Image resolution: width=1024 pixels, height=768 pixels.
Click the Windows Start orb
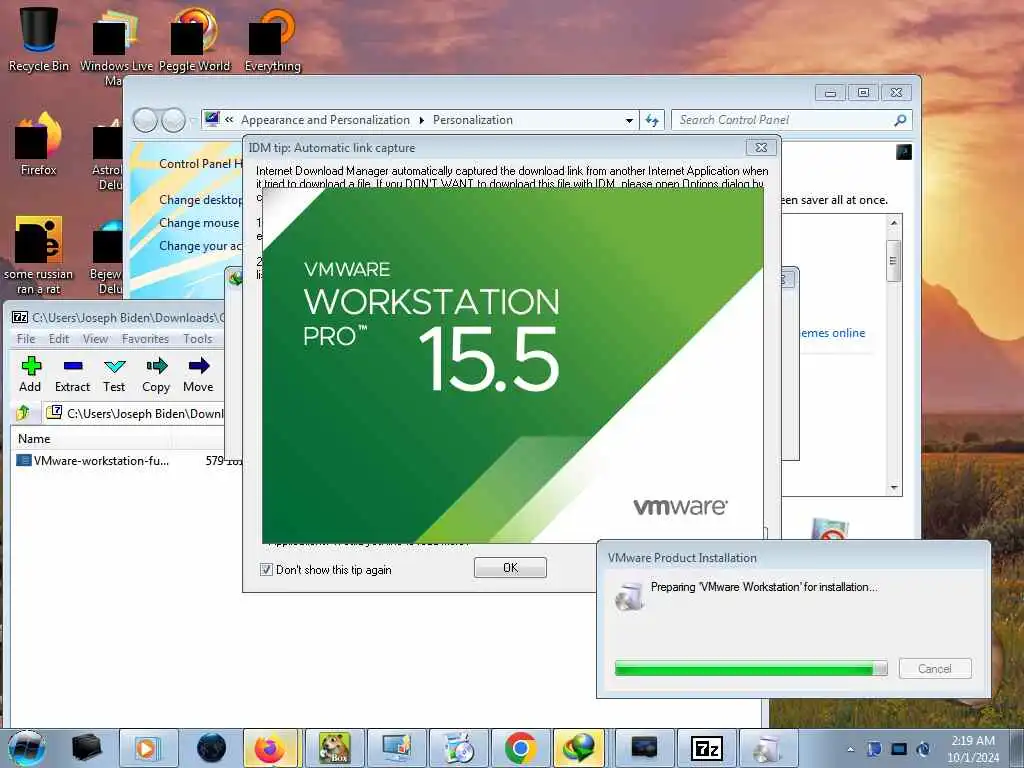(26, 748)
